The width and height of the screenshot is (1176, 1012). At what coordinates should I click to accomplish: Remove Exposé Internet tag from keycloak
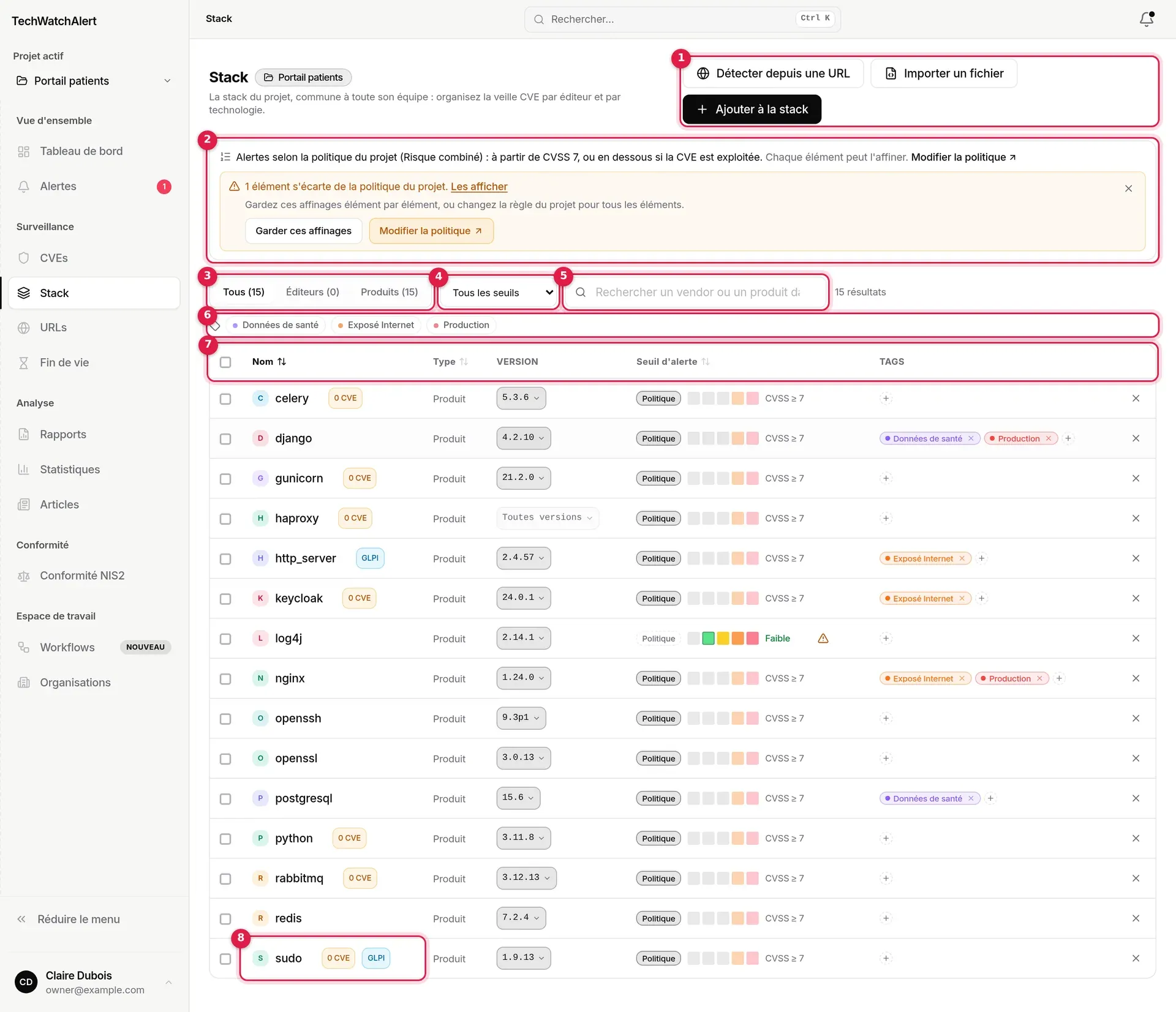(962, 598)
